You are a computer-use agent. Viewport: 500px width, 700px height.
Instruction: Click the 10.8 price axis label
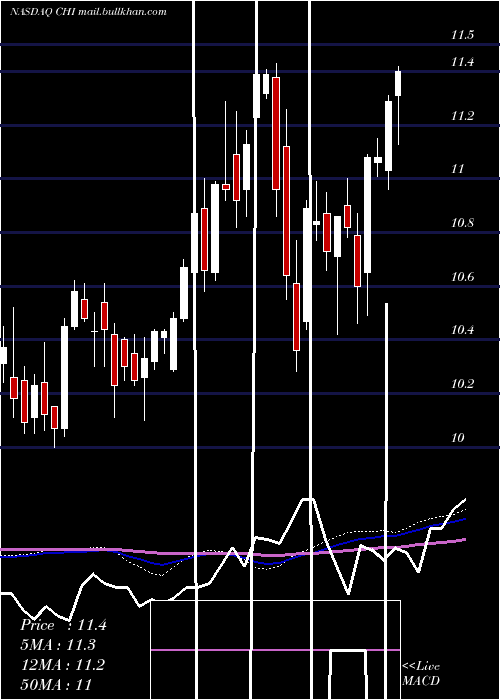click(462, 223)
